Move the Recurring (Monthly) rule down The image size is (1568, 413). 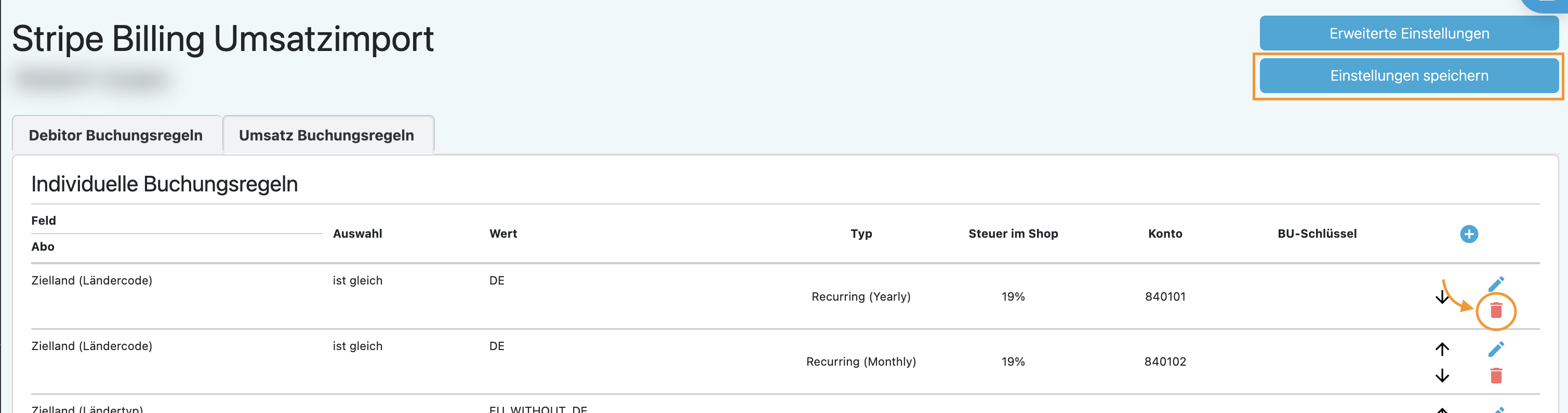point(1441,376)
